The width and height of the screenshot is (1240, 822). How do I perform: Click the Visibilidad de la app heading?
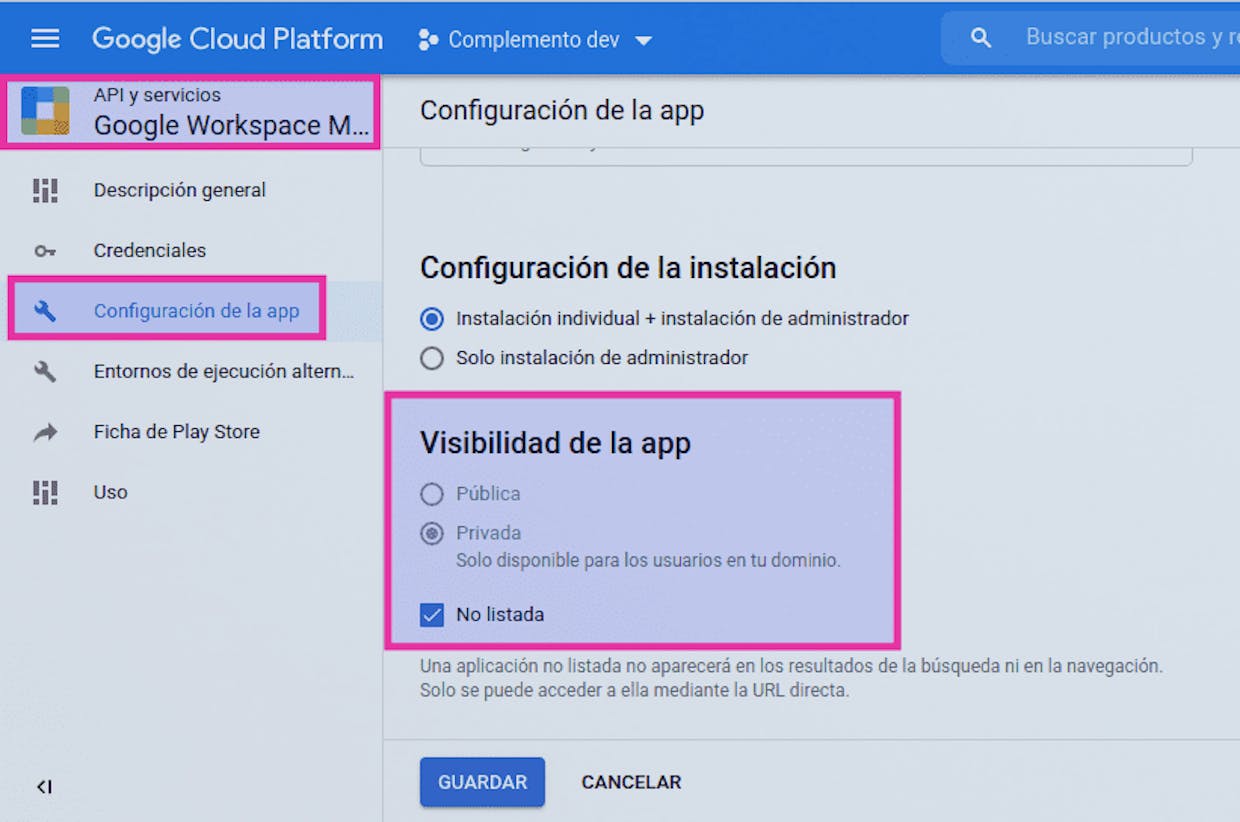pyautogui.click(x=555, y=443)
